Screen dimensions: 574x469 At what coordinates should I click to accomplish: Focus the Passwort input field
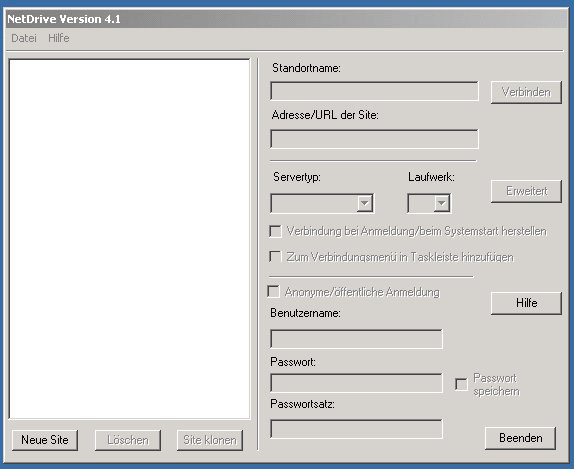coord(356,383)
